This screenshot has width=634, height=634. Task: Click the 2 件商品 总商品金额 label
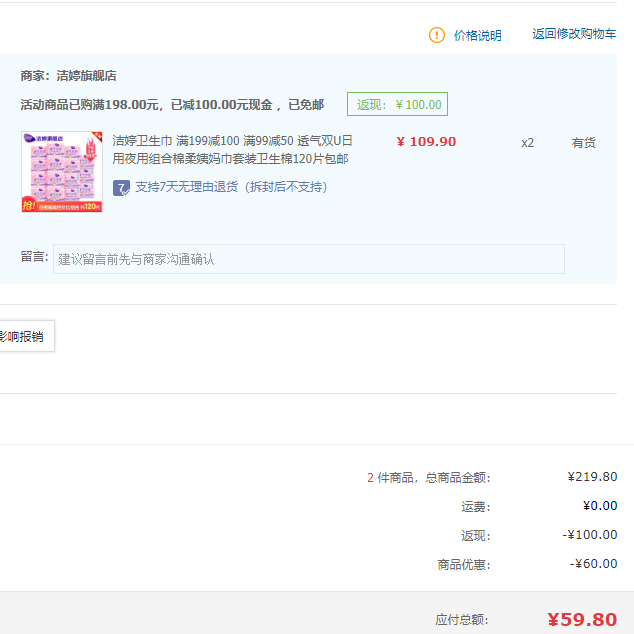point(429,478)
